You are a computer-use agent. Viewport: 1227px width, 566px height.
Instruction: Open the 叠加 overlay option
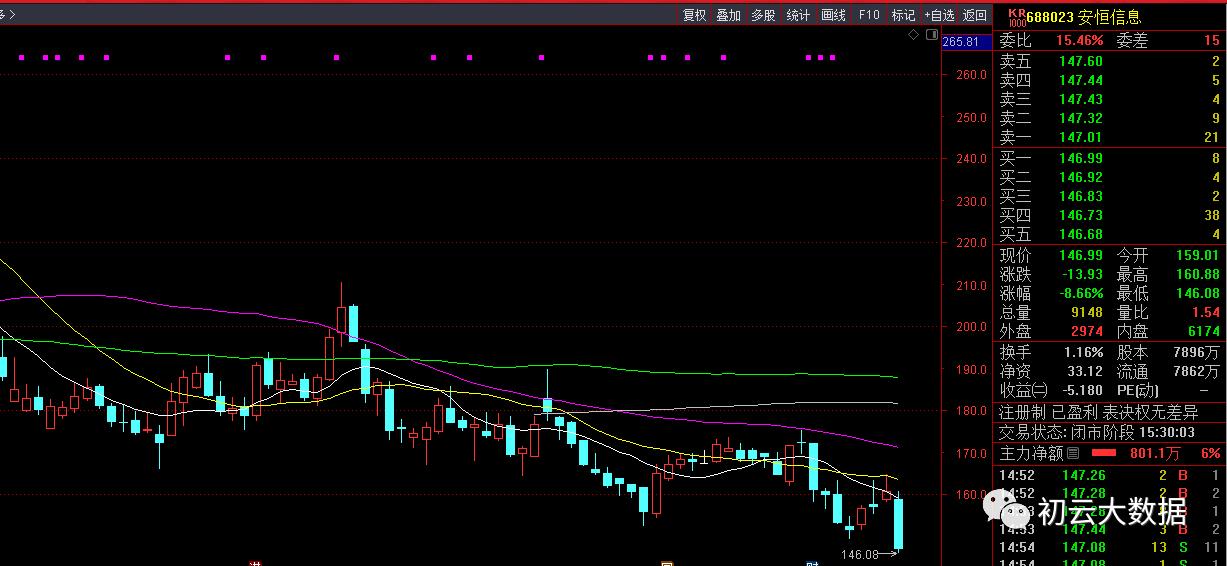pos(728,15)
